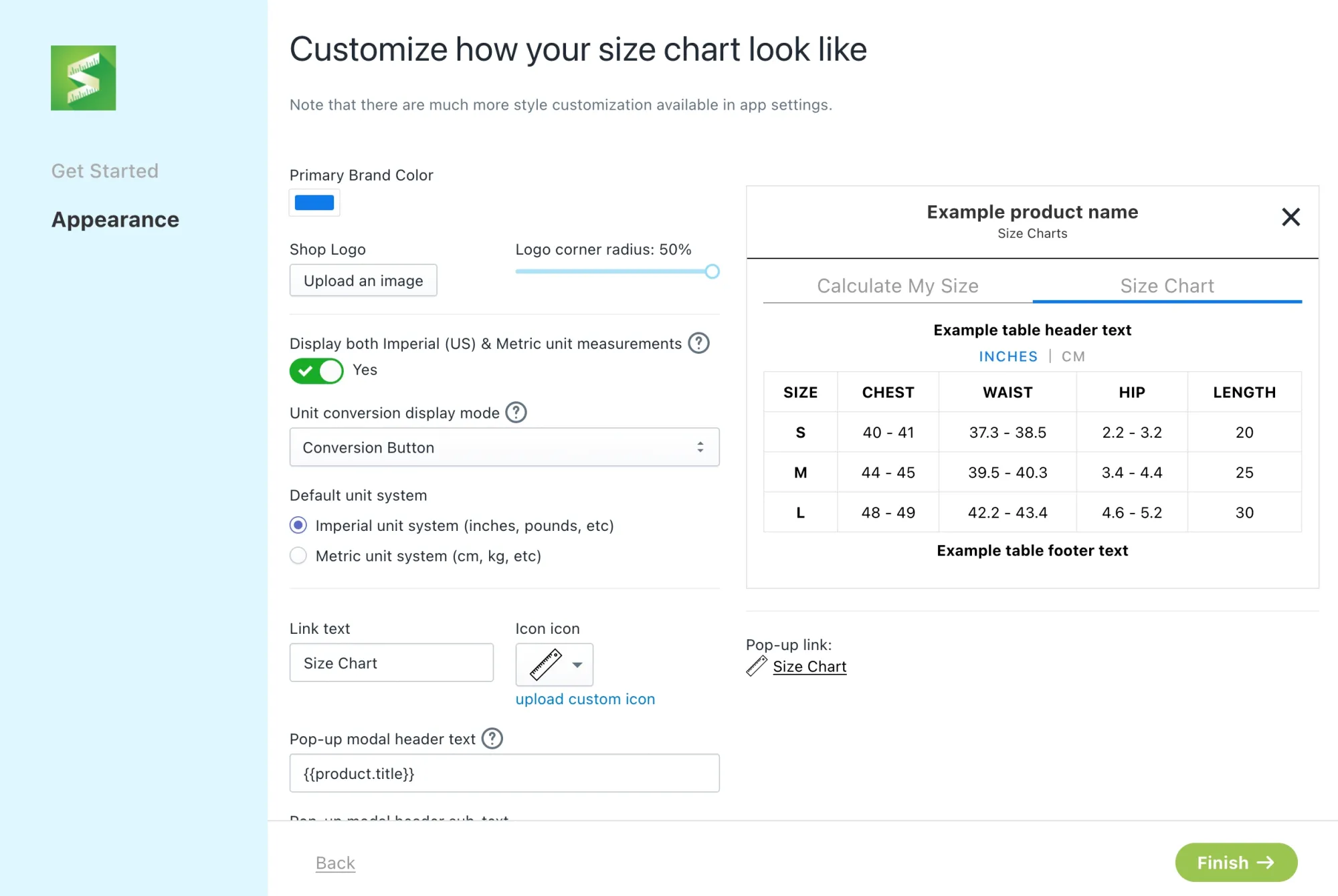Expand the icon picker dropdown arrow

tap(577, 666)
